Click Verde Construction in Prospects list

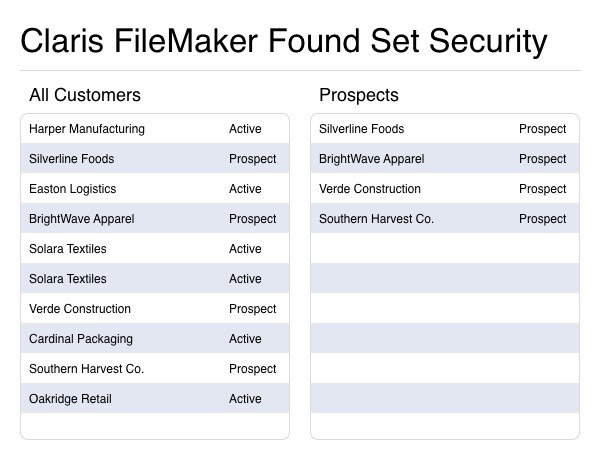pyautogui.click(x=370, y=189)
